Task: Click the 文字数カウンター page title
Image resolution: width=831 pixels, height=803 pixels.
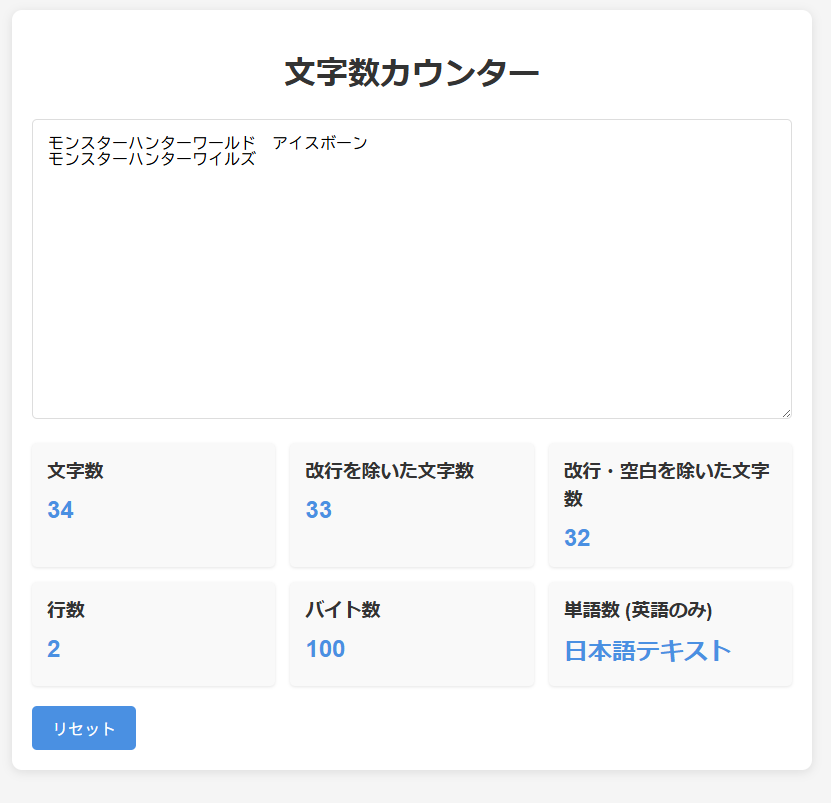Action: coord(412,73)
